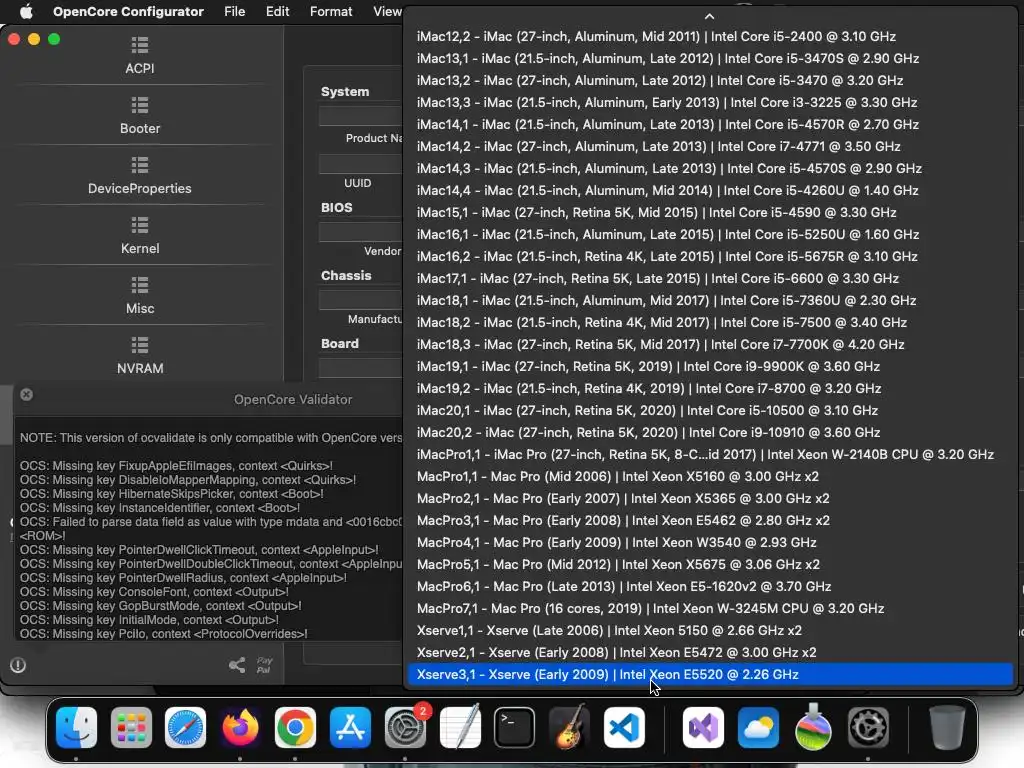This screenshot has height=768, width=1024.
Task: Open GarageBand from the dock
Action: 569,727
